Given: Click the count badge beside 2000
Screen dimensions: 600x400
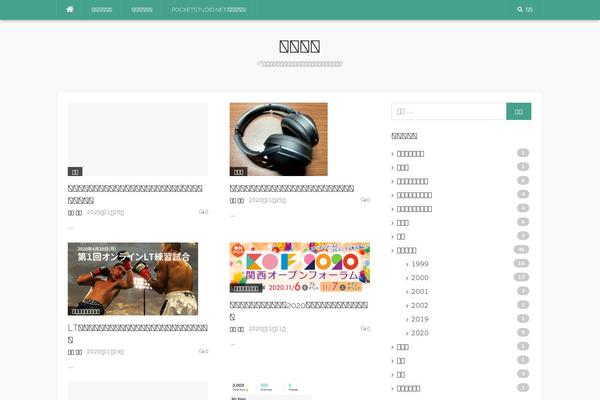Looking at the screenshot, I should pyautogui.click(x=521, y=277).
